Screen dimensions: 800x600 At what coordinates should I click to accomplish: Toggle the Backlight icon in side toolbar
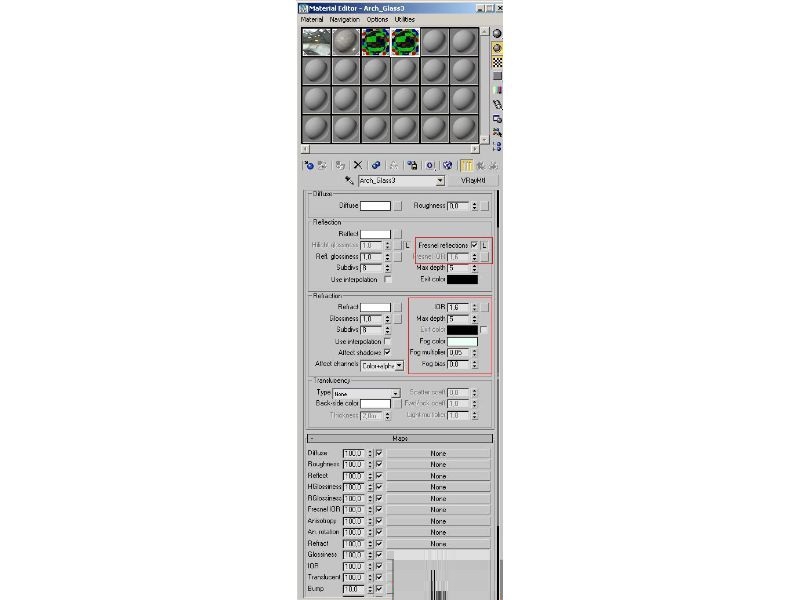click(497, 48)
